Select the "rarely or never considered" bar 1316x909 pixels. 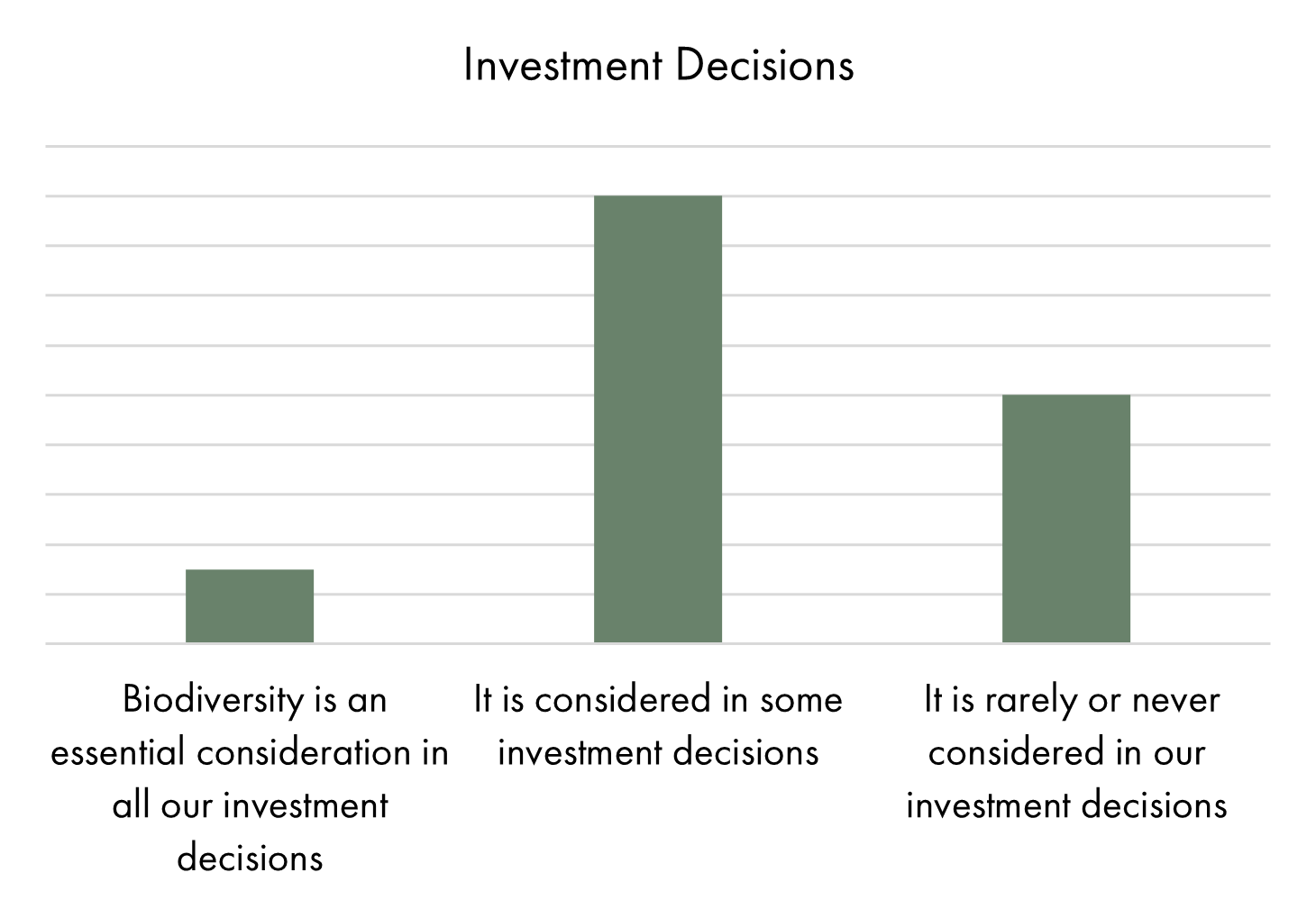pos(1065,518)
